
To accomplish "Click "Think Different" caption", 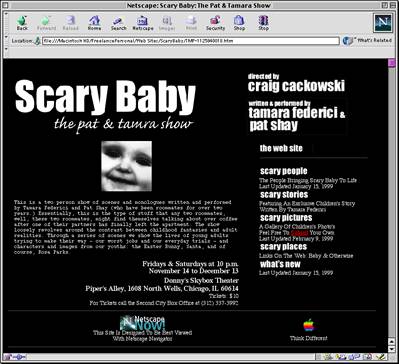I will tap(309, 338).
